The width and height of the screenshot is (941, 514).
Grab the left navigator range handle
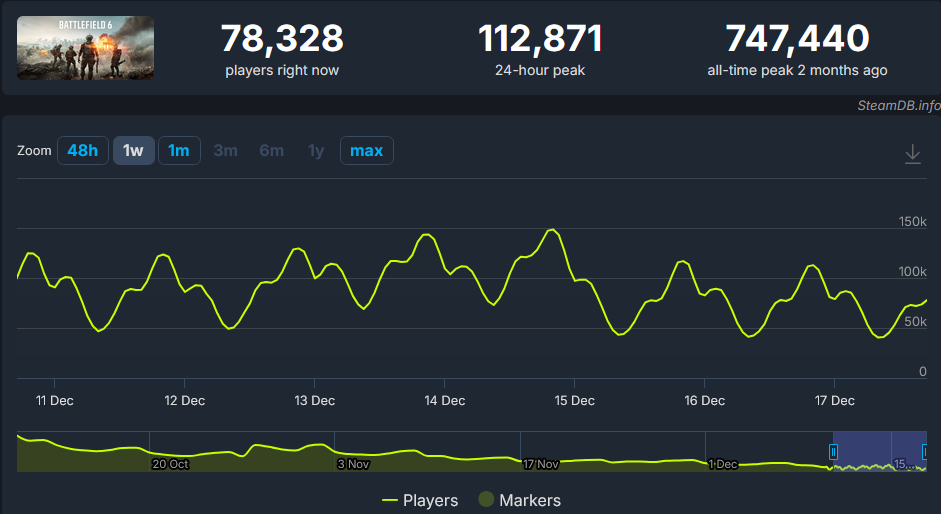pyautogui.click(x=833, y=452)
